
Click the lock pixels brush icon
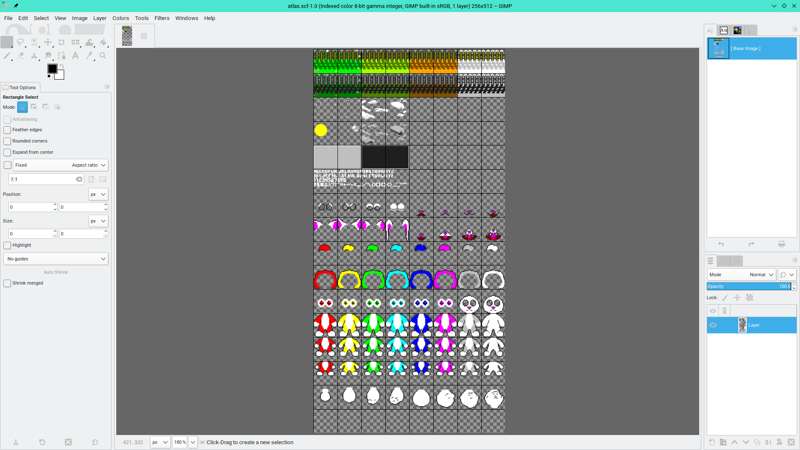[x=725, y=297]
